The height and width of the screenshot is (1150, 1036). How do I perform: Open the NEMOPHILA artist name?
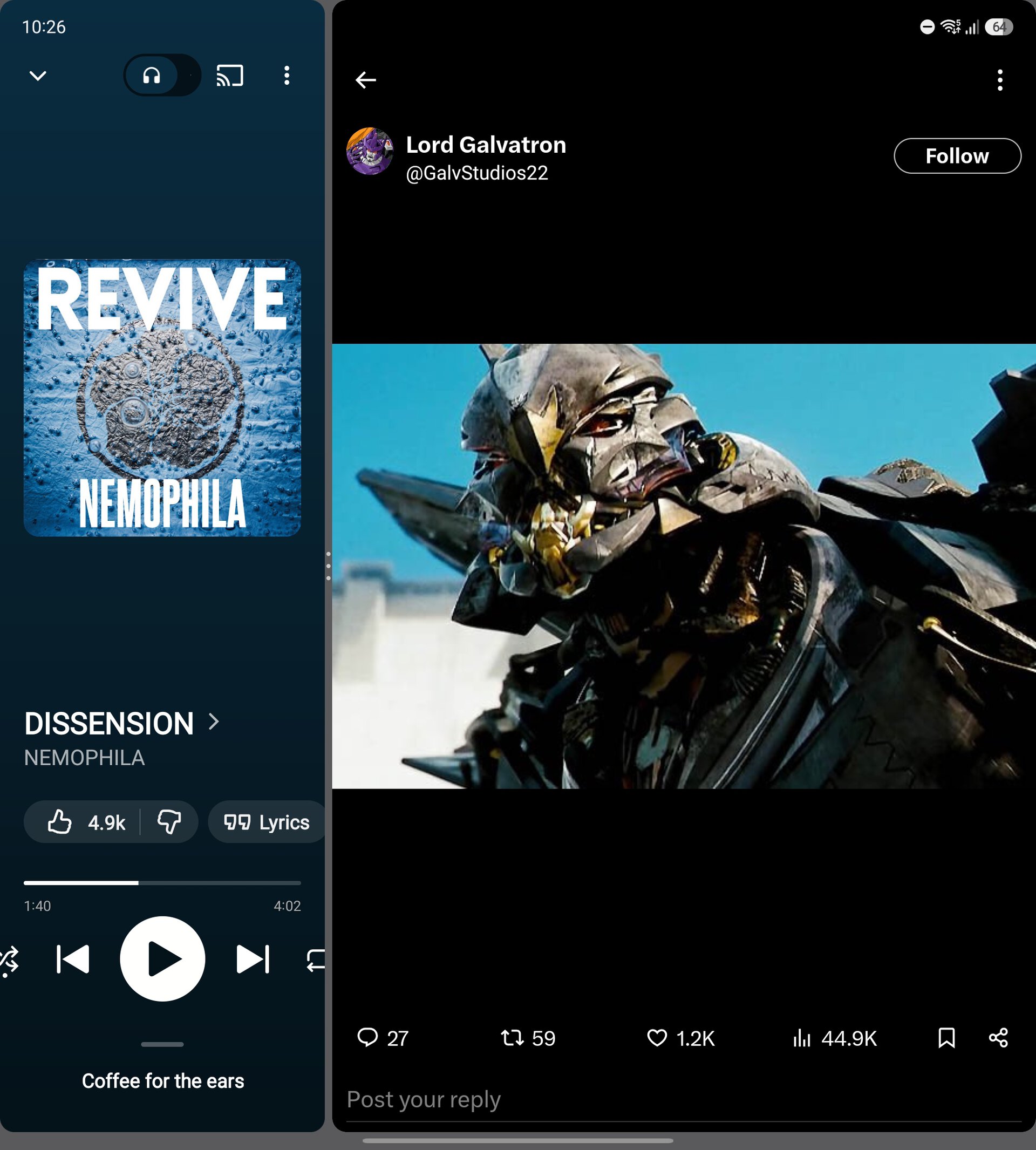[x=84, y=758]
